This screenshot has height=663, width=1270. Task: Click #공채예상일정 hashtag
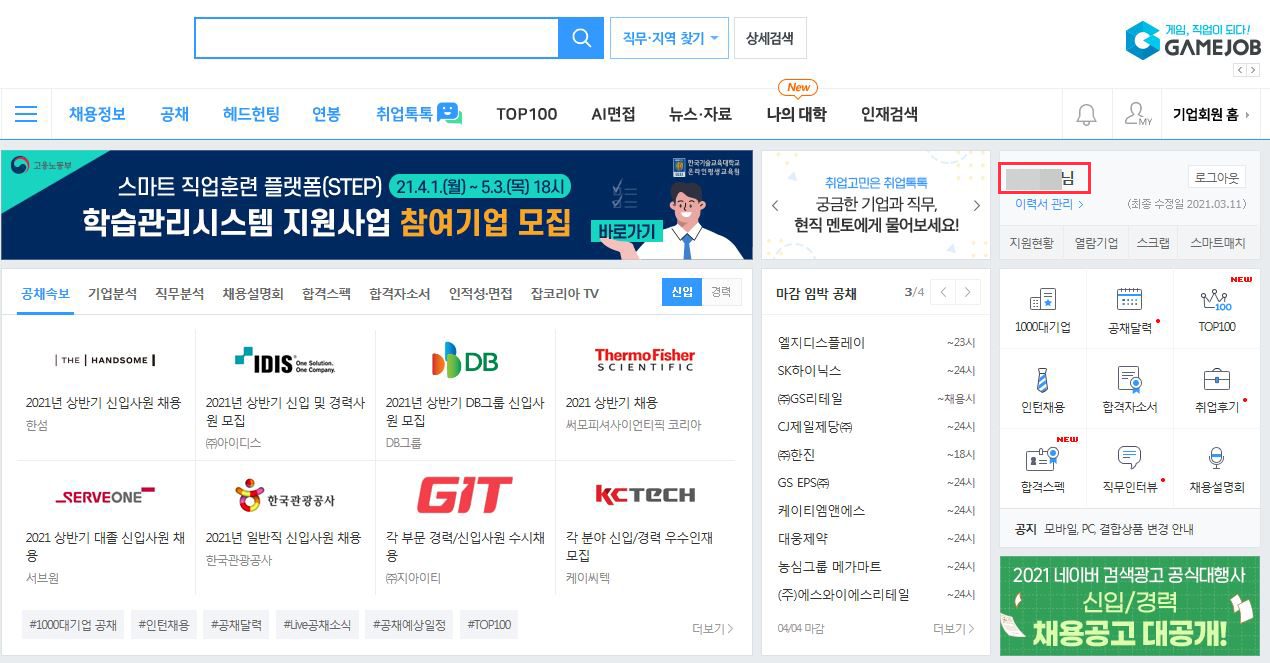click(408, 625)
